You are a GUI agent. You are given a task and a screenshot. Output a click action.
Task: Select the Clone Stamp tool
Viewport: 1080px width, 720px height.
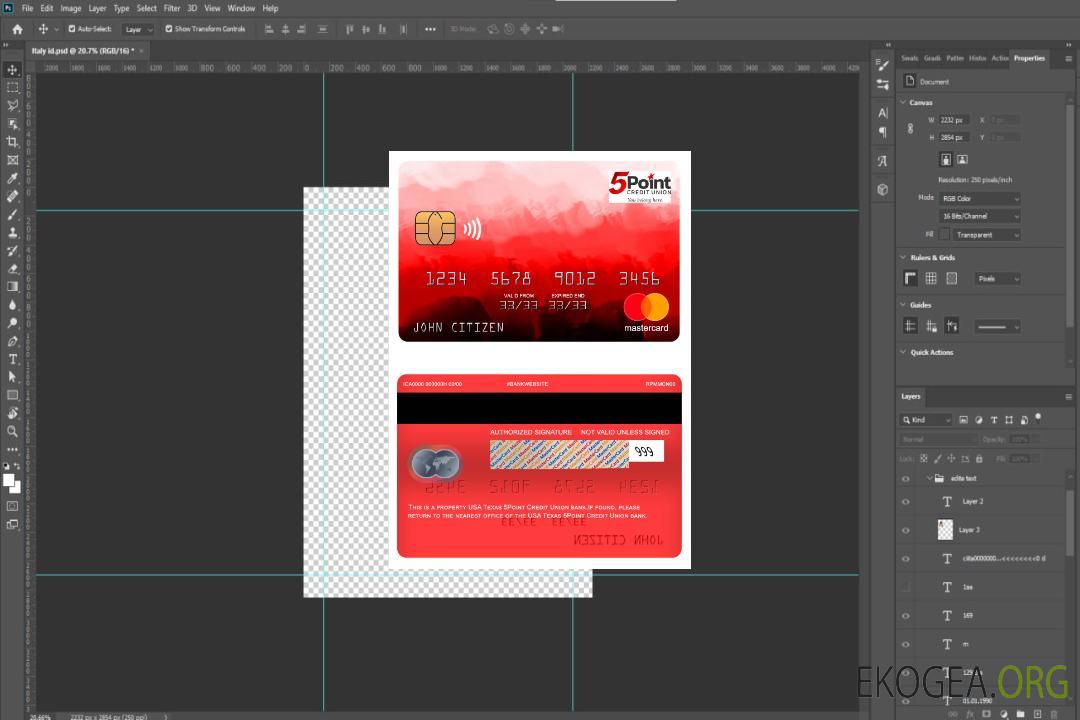(12, 232)
